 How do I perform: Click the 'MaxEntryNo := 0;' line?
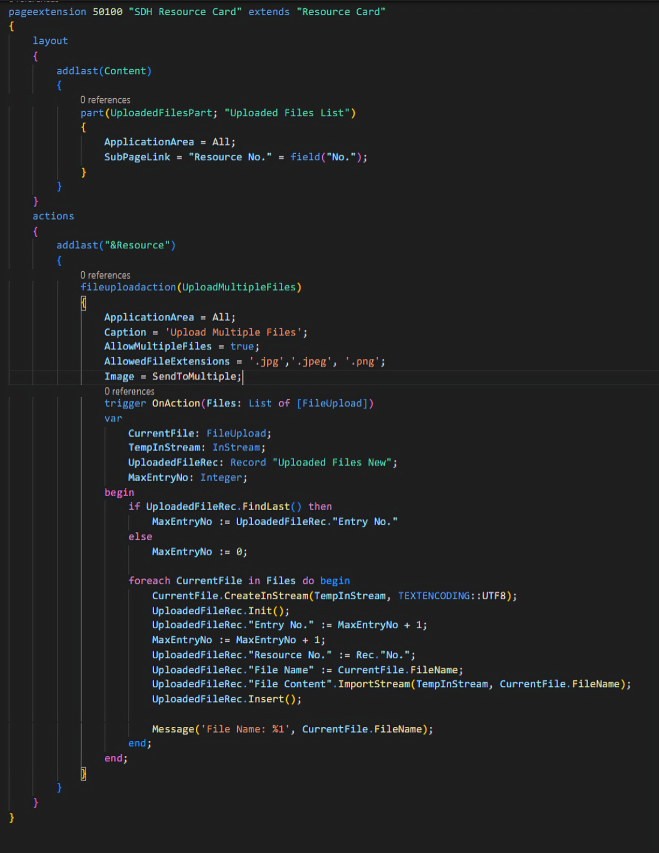[200, 552]
